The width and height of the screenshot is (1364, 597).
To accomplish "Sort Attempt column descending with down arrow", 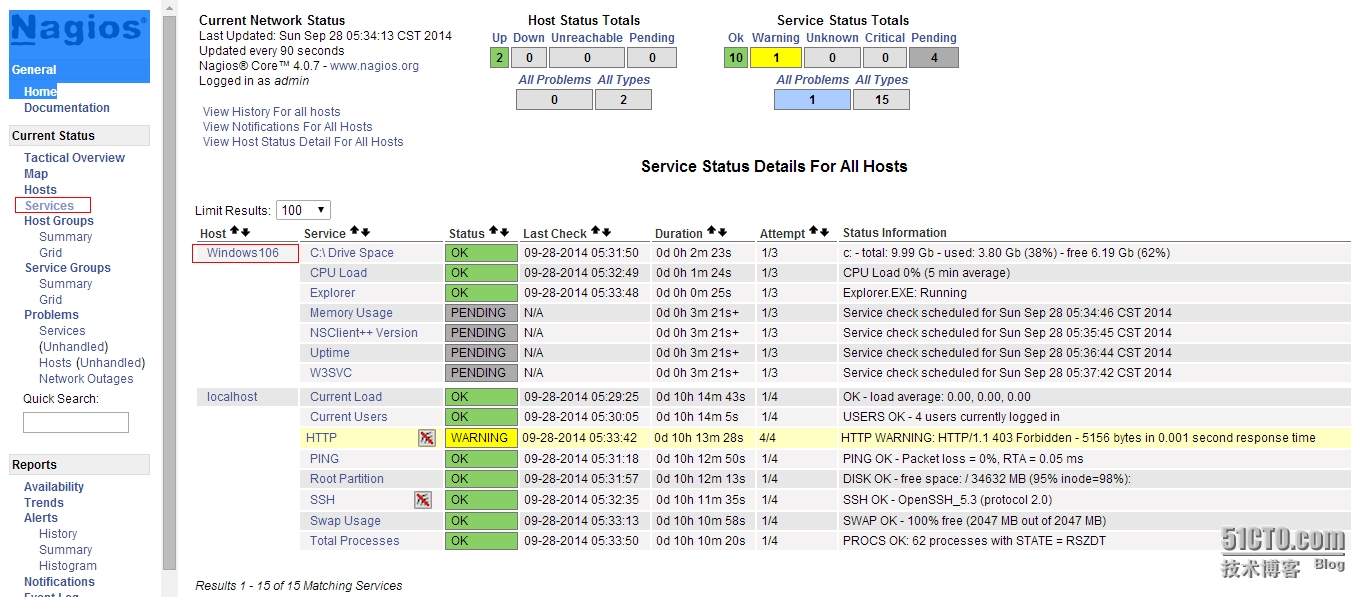I will click(x=824, y=232).
